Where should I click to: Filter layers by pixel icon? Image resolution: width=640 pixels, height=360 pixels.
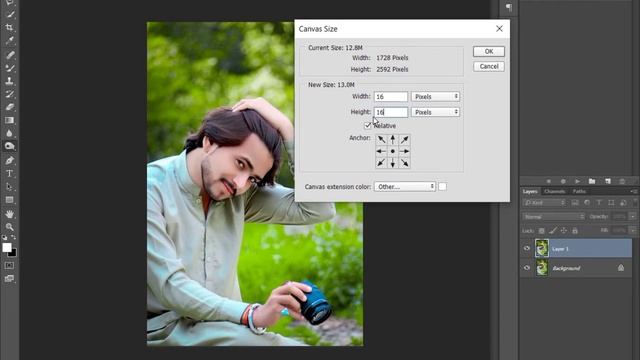coord(575,202)
